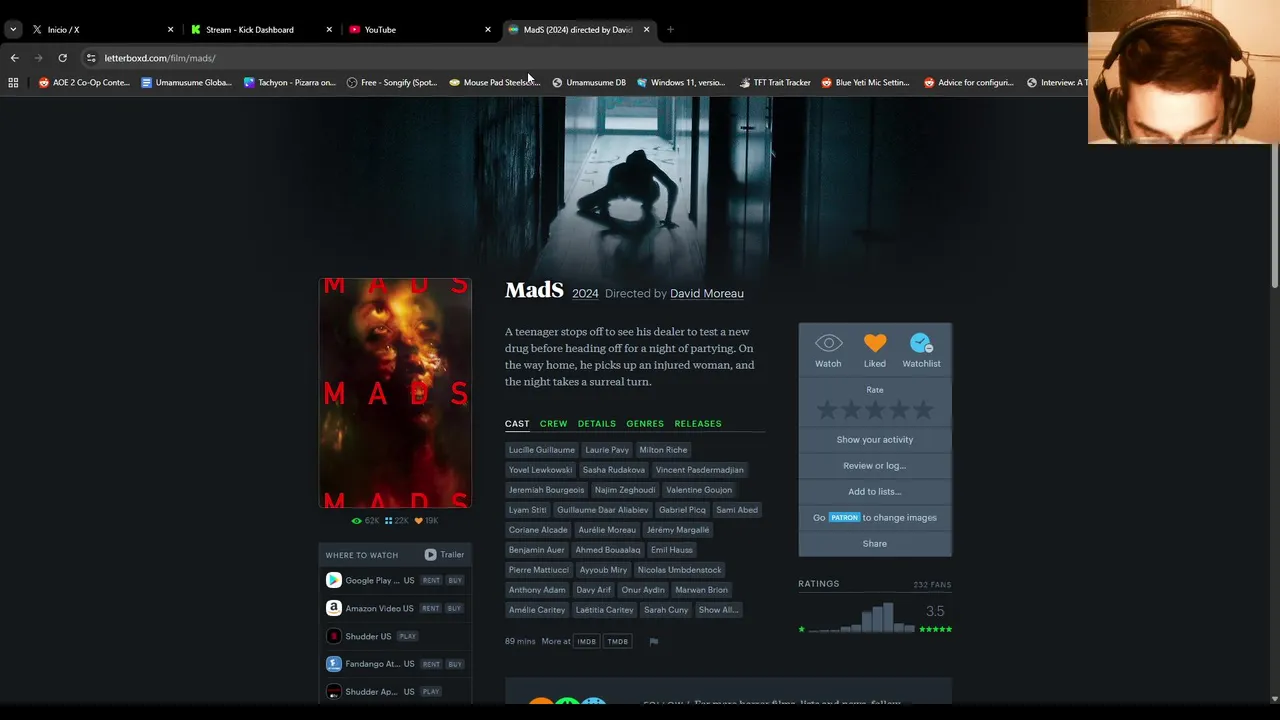Open the Mouse Pad Steelseries bookmark
Screen dimensions: 1280x720
point(495,83)
